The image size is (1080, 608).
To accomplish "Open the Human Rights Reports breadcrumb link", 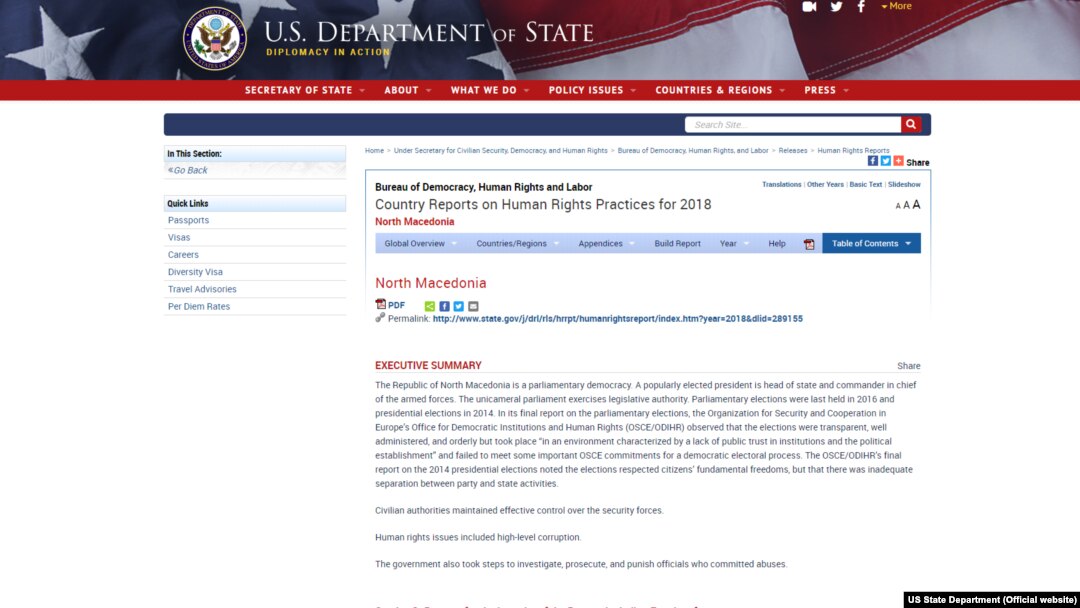I will [x=853, y=150].
